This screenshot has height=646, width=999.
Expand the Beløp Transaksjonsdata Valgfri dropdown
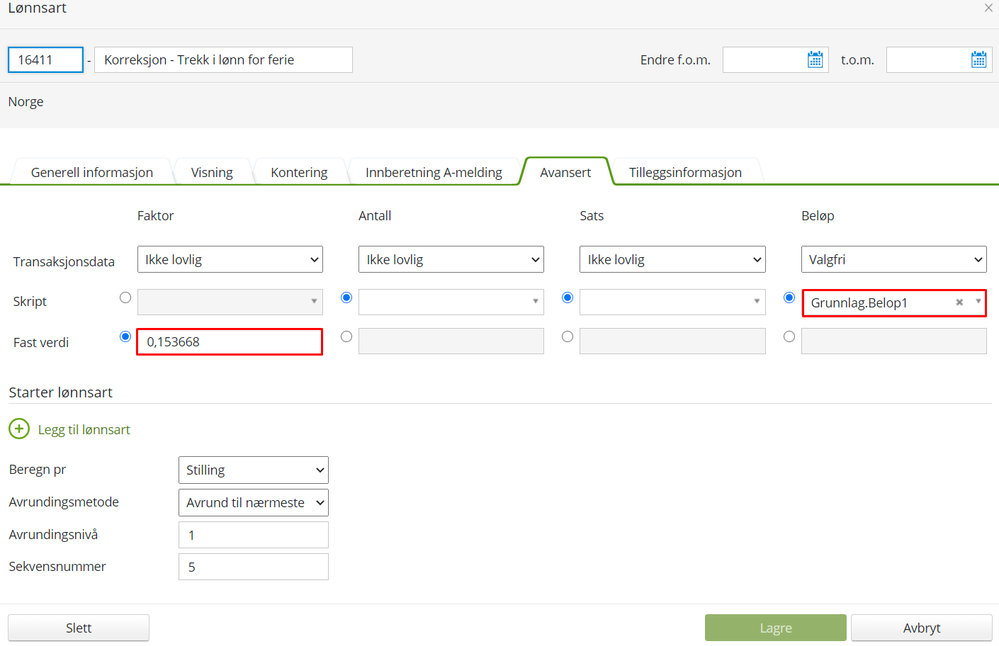(894, 260)
